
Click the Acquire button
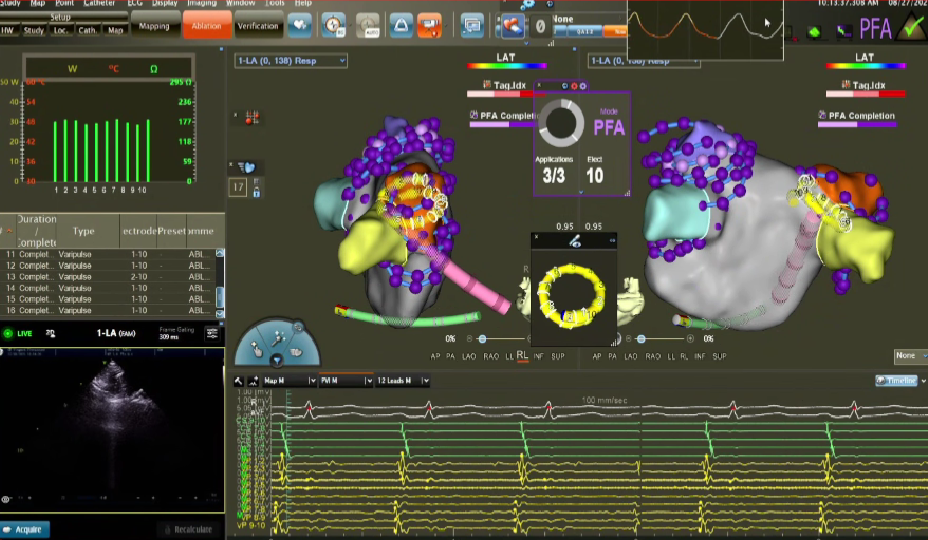point(26,529)
